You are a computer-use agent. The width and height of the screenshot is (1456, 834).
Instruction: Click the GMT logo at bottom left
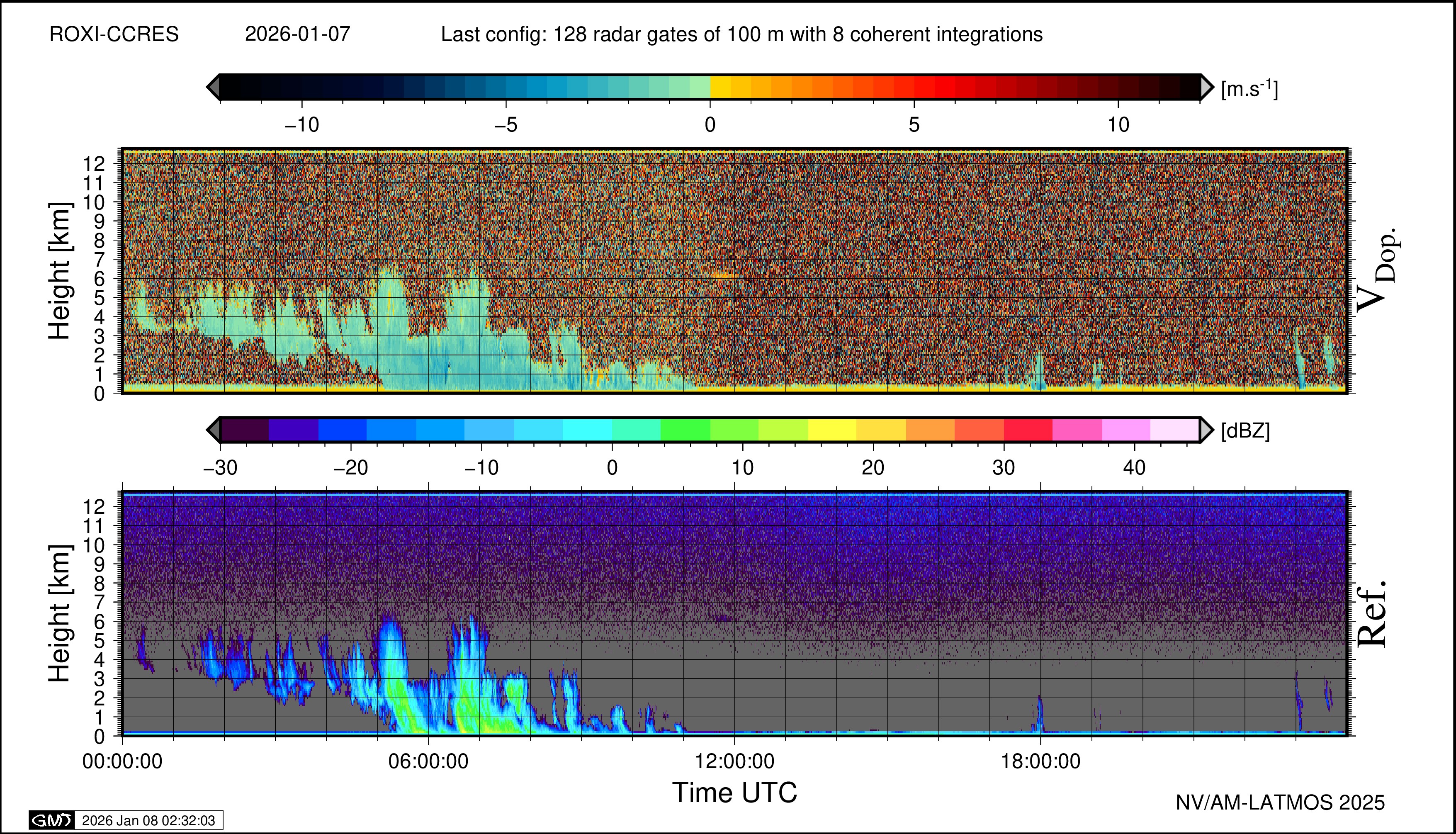coord(51,820)
